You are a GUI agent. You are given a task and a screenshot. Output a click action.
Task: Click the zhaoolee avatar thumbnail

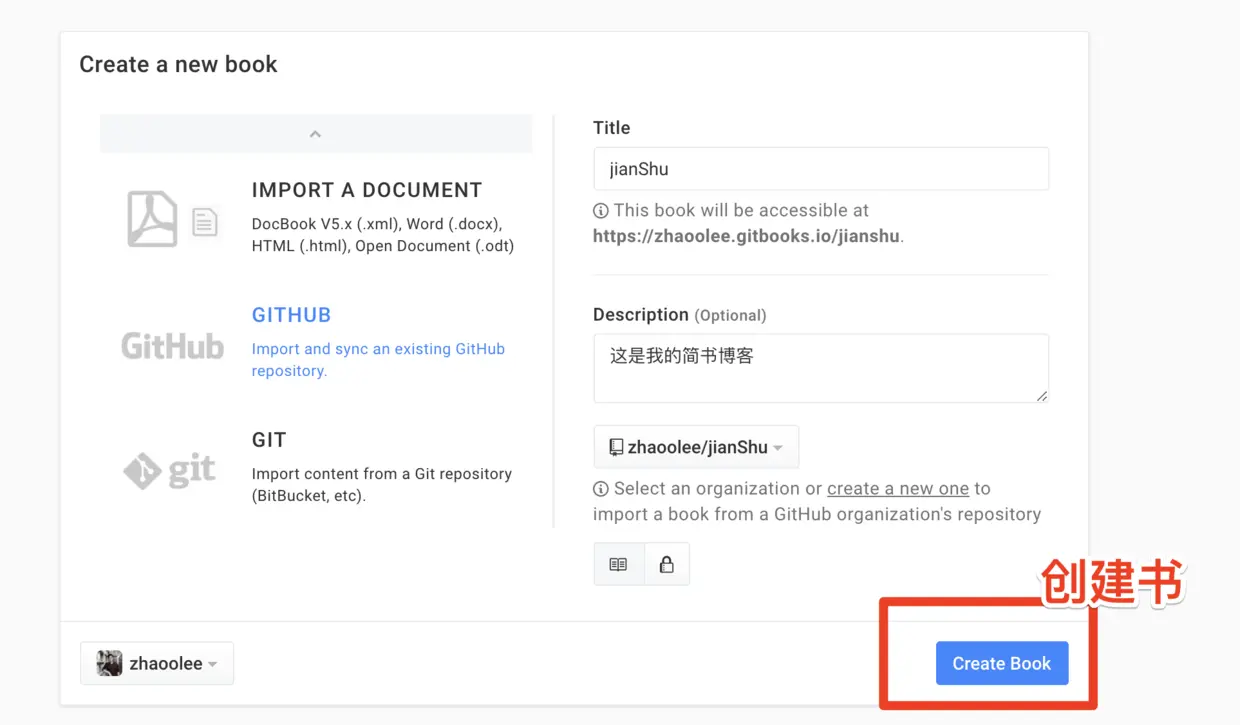[109, 663]
